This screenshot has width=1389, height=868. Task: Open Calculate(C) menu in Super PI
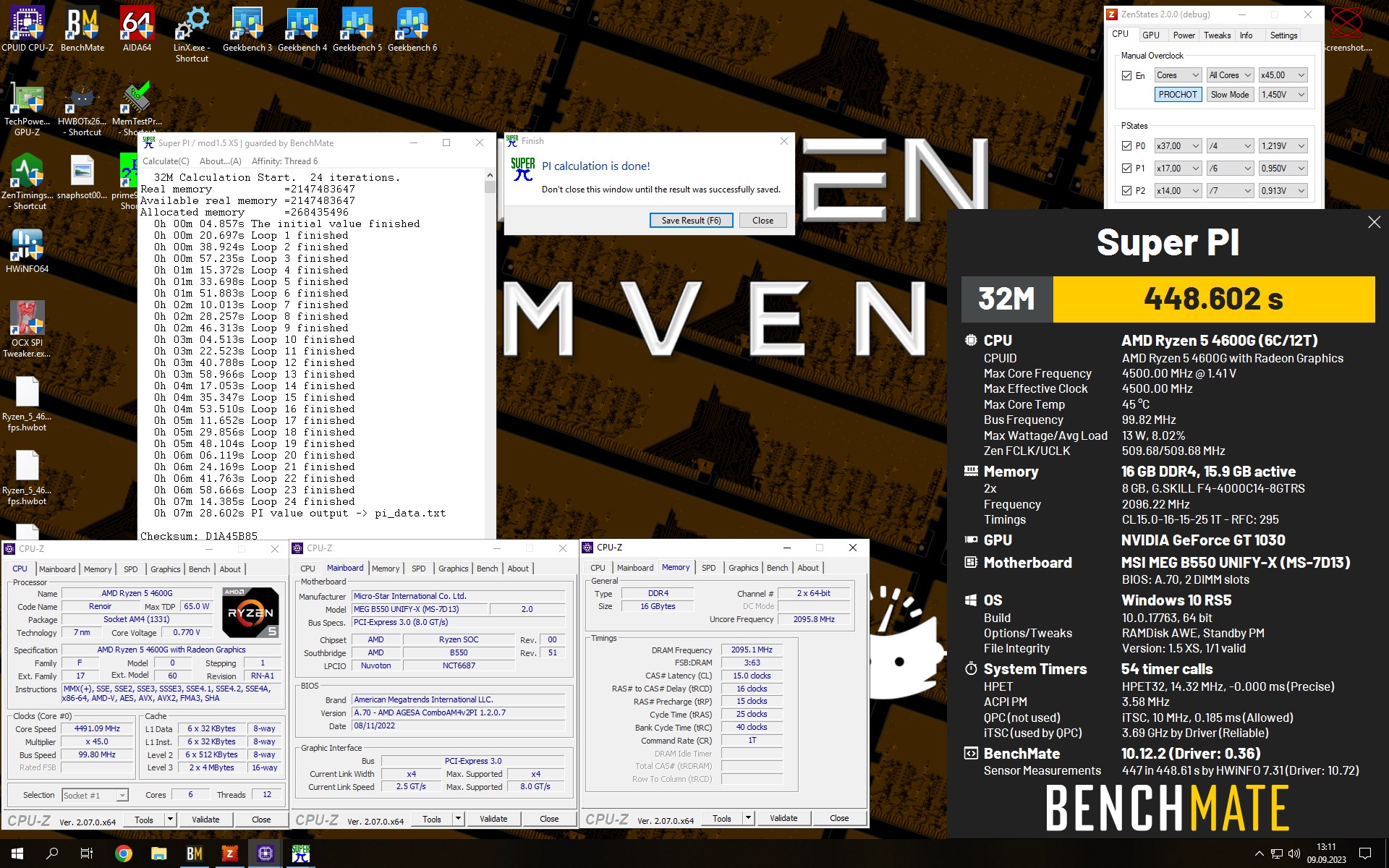click(166, 161)
